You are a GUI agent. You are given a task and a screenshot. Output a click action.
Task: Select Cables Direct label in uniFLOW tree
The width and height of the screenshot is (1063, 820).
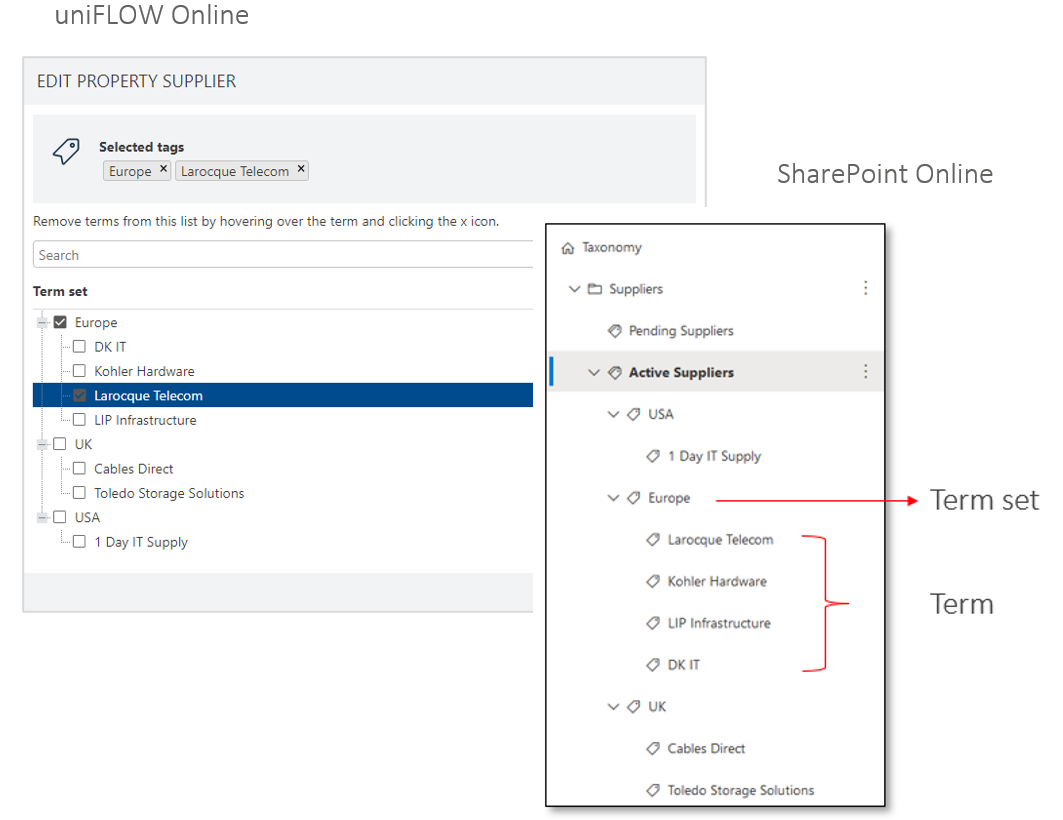coord(134,469)
